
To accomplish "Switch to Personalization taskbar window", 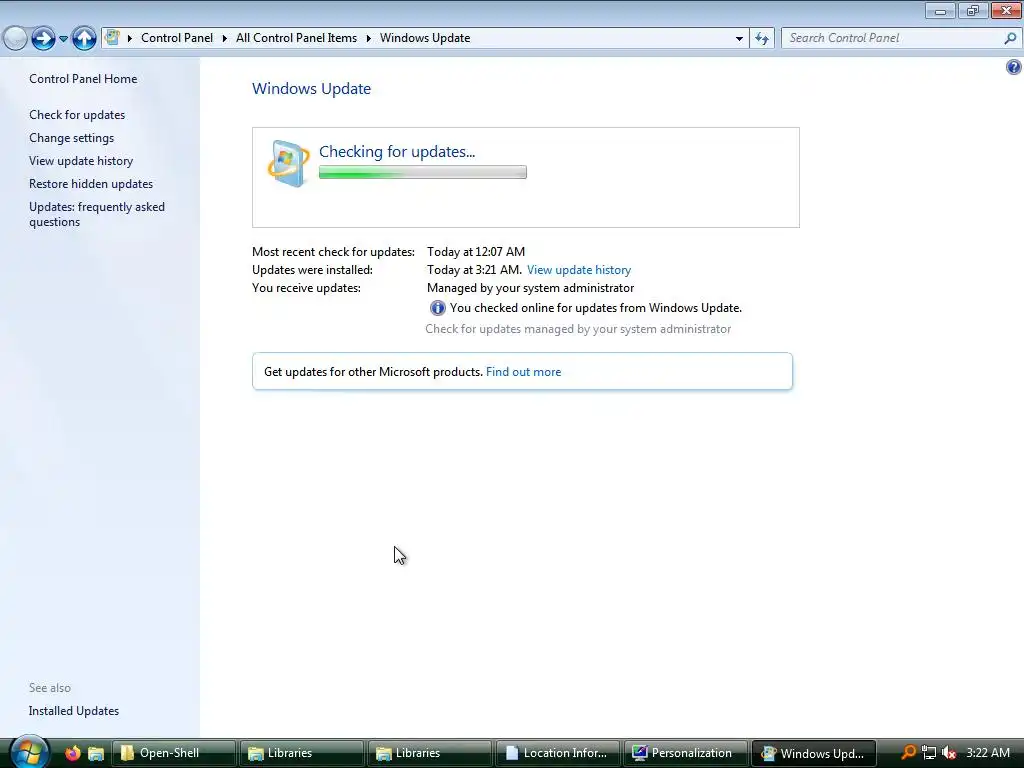I will 686,753.
